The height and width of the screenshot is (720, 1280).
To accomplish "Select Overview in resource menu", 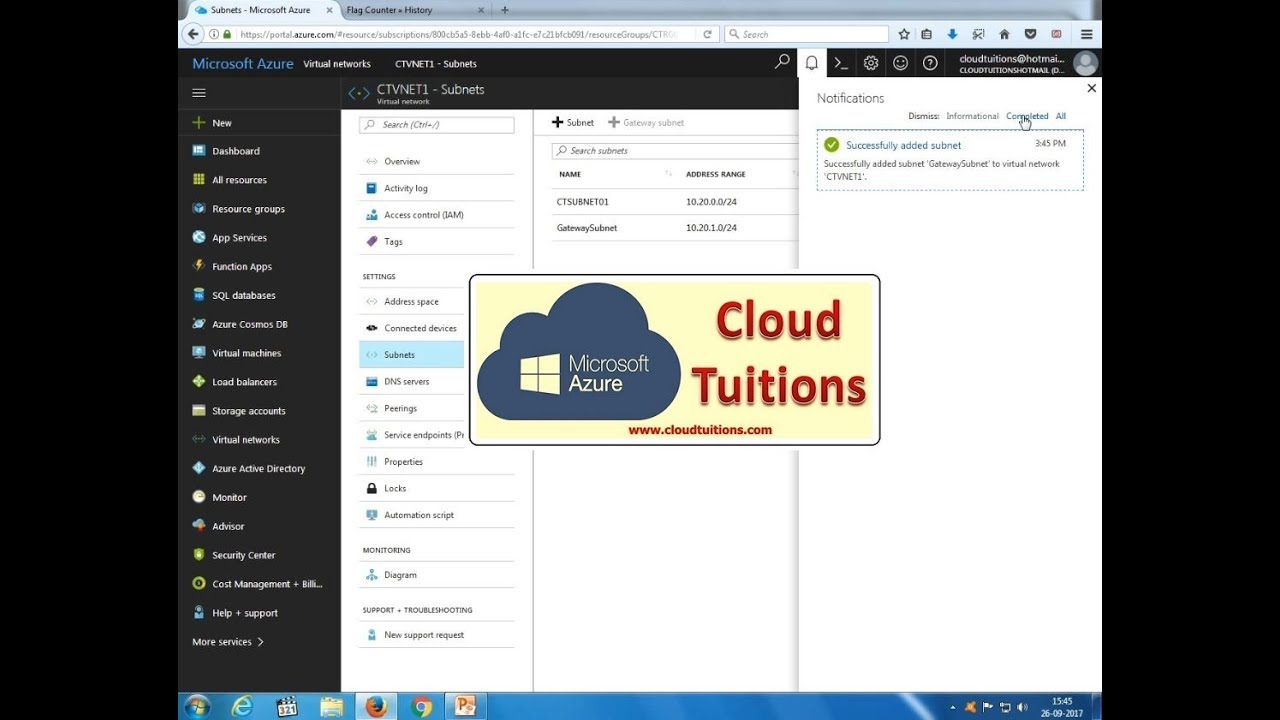I will 401,161.
